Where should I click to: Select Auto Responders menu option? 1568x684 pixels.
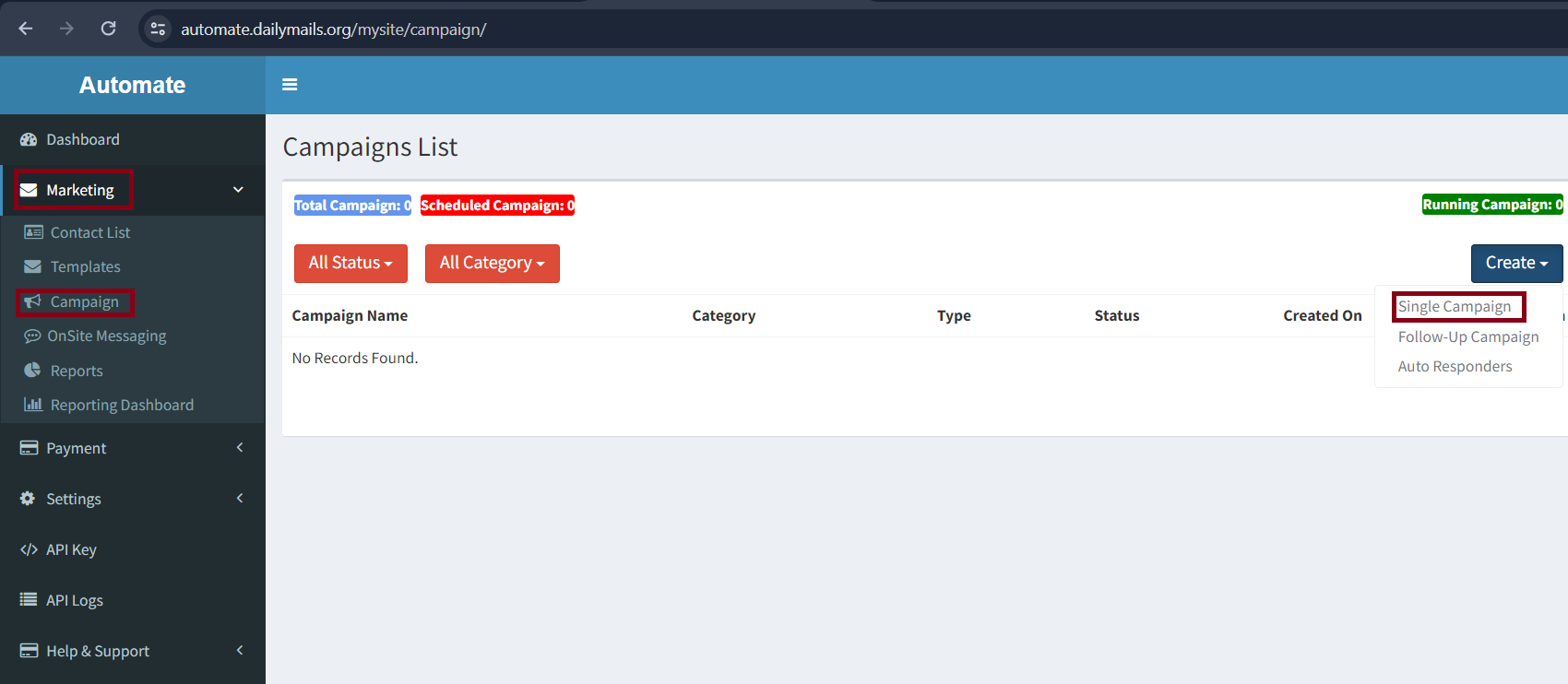1455,367
